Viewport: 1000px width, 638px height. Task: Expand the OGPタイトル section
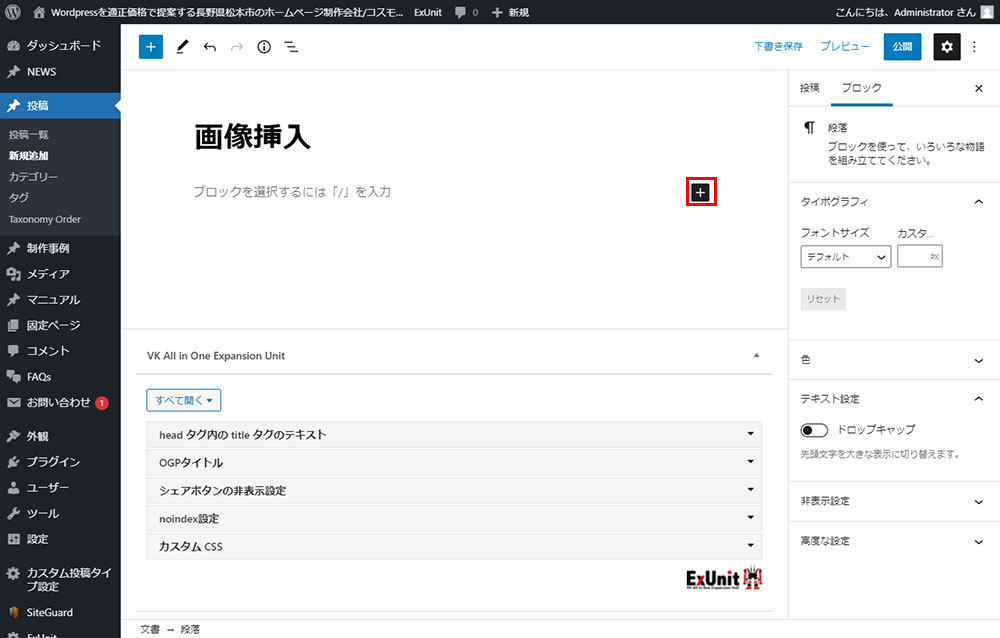tap(453, 463)
